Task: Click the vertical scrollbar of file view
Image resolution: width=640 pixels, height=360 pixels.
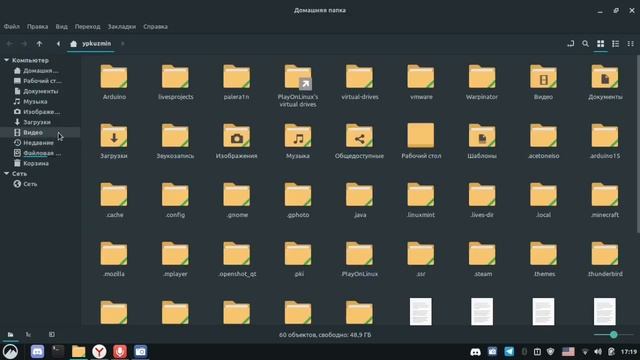Action: point(638,145)
